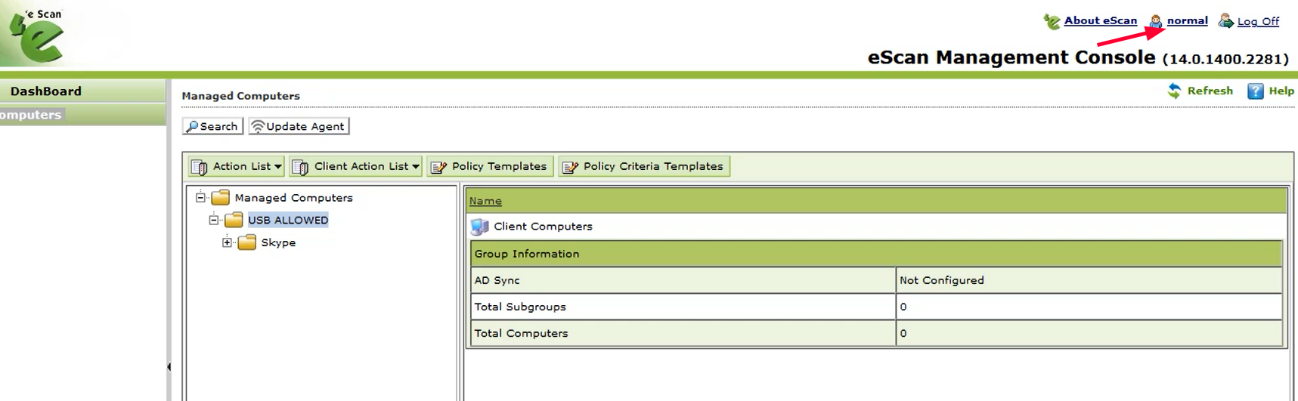Collapse the sidebar with the splitter arrow
This screenshot has height=401, width=1298.
click(169, 367)
